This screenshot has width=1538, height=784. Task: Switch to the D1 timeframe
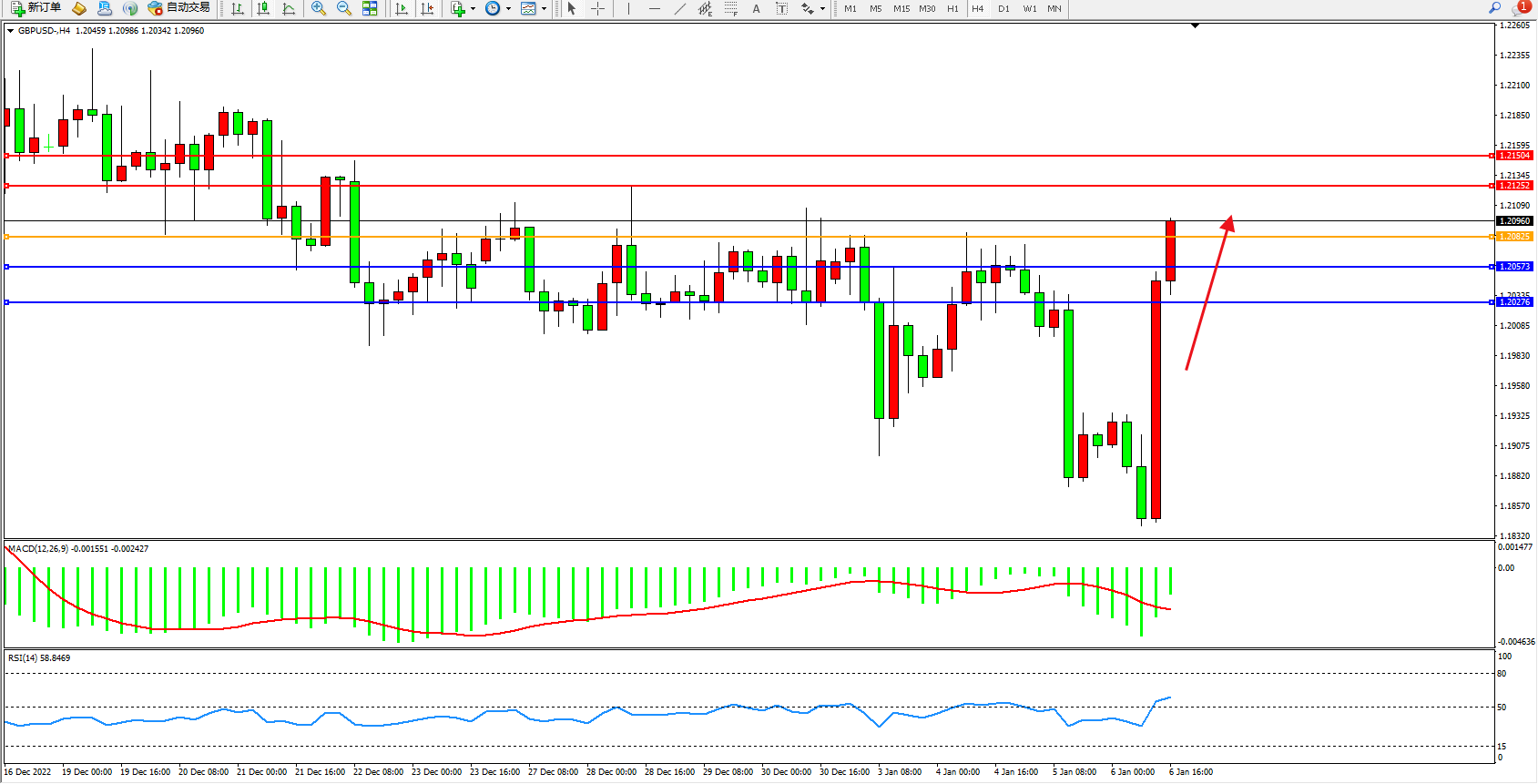[x=1003, y=8]
